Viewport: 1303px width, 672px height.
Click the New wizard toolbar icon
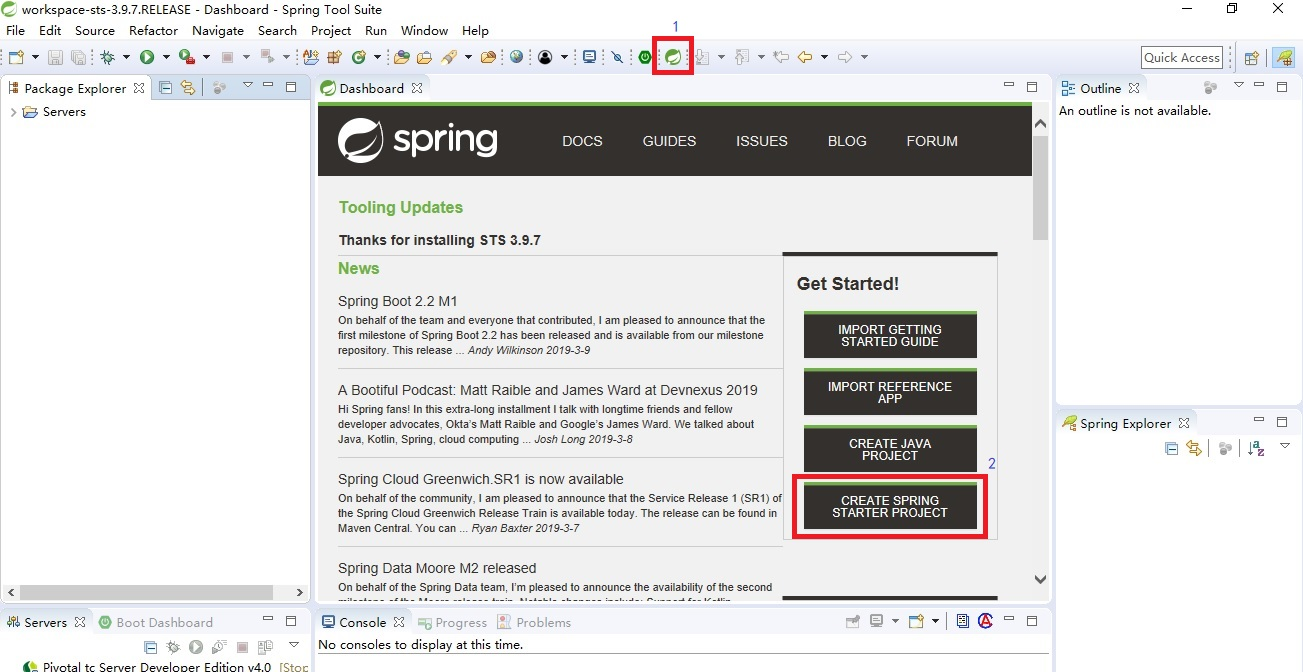(x=16, y=57)
